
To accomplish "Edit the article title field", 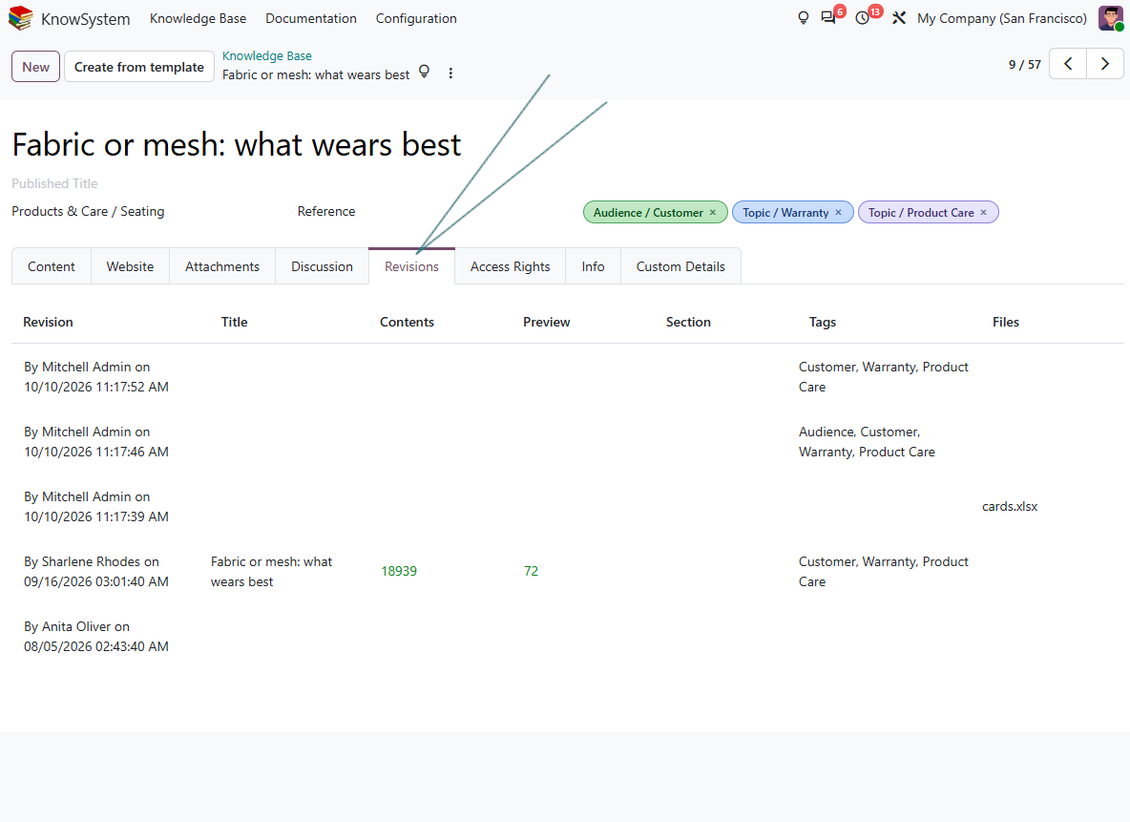I will [x=236, y=145].
